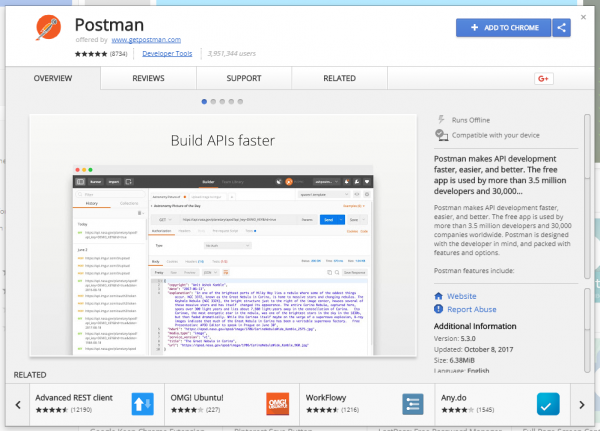600x431 pixels.
Task: Click the Website home icon
Action: coord(440,297)
